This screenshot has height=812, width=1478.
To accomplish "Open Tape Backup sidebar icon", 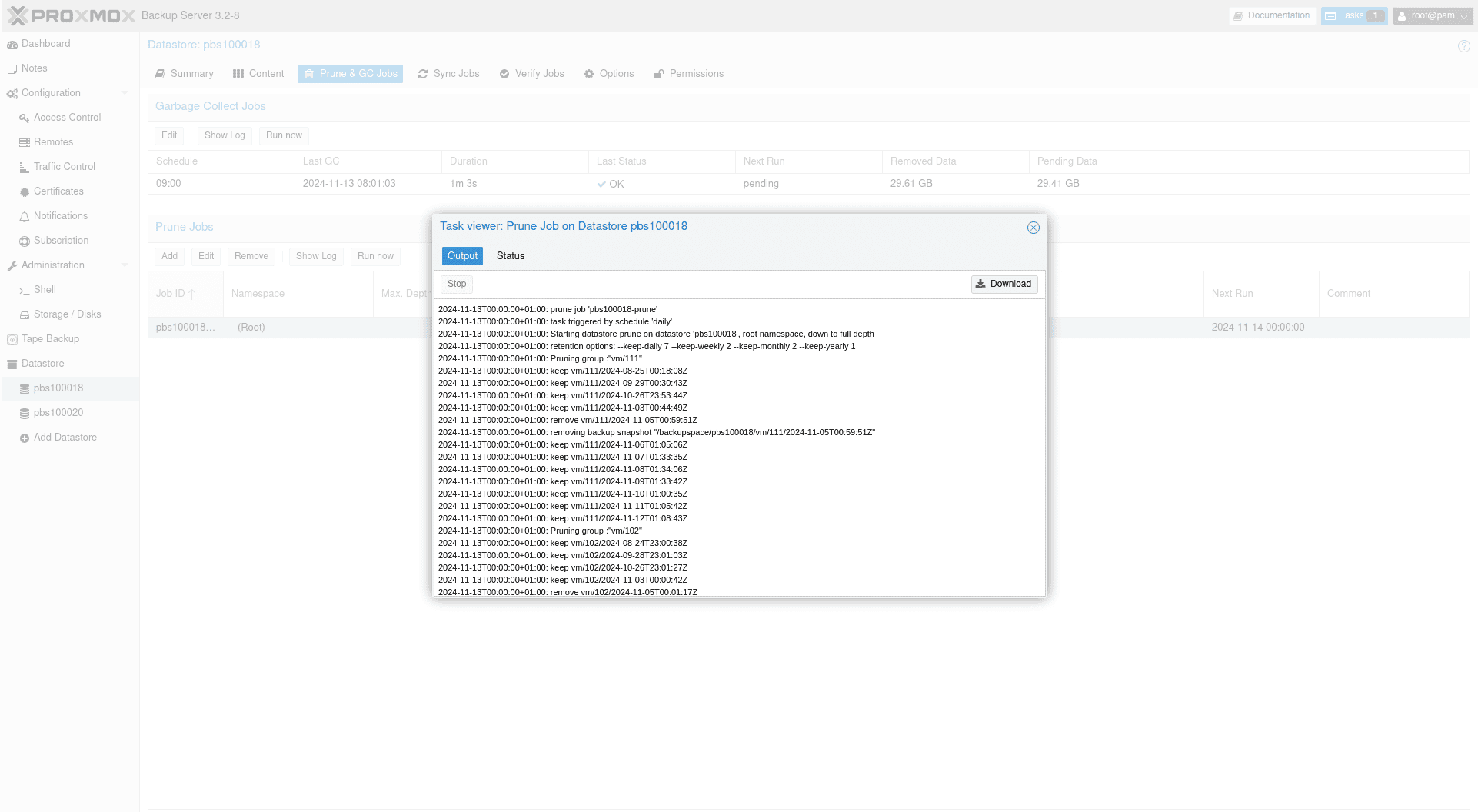I will [12, 340].
